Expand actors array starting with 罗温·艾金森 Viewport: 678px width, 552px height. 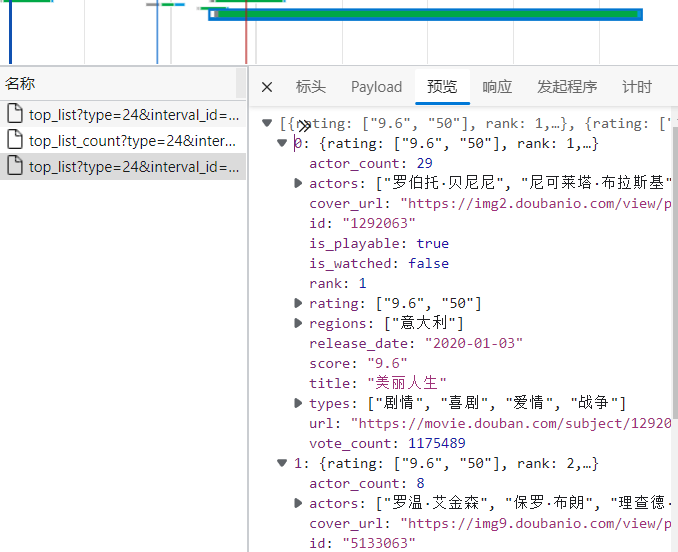[297, 503]
